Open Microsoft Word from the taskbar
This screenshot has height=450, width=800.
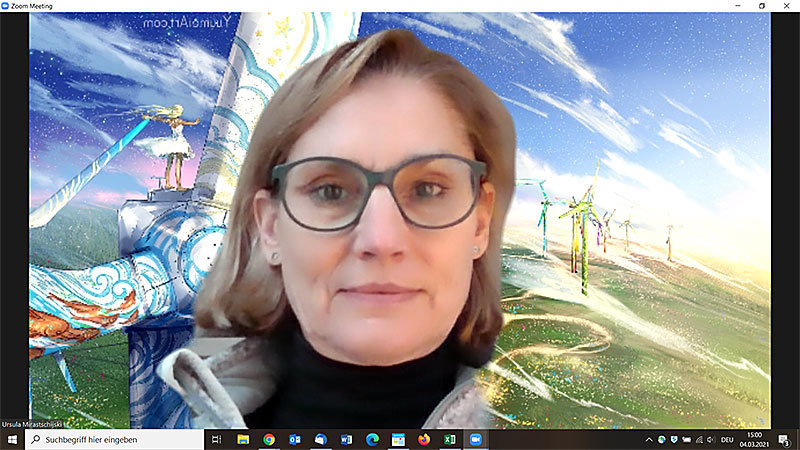point(346,439)
